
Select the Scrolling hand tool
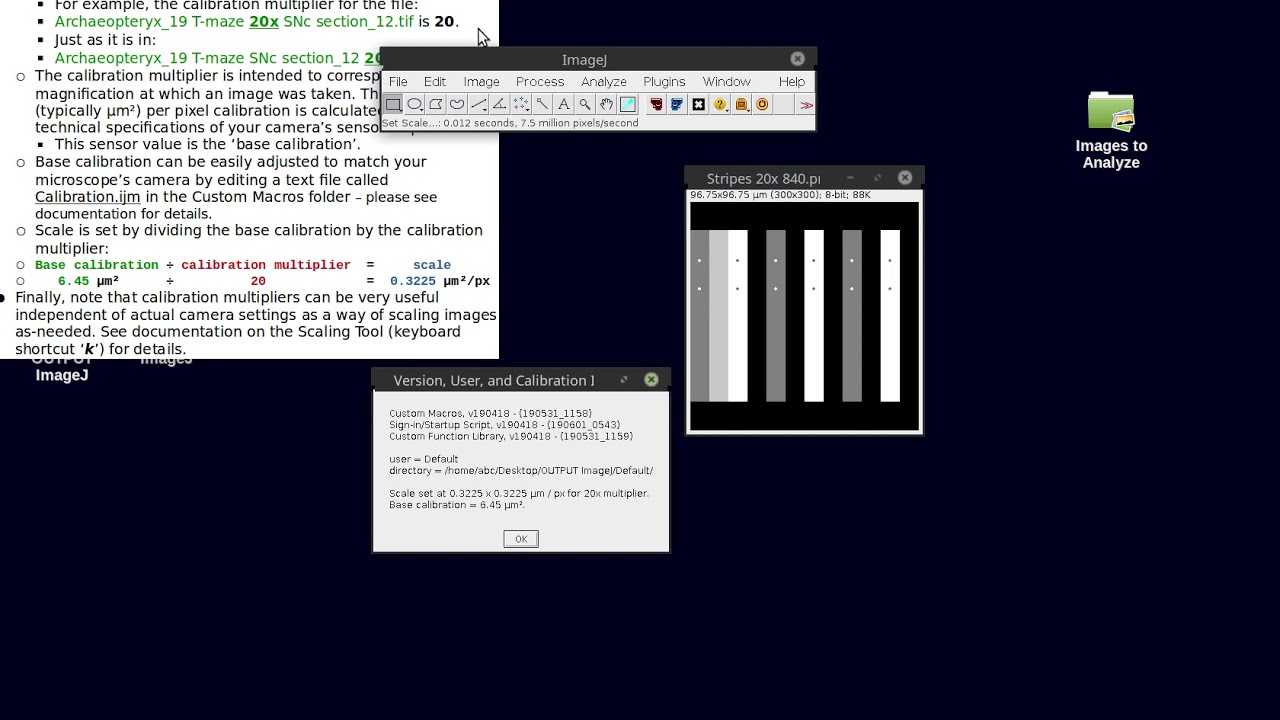[x=606, y=104]
